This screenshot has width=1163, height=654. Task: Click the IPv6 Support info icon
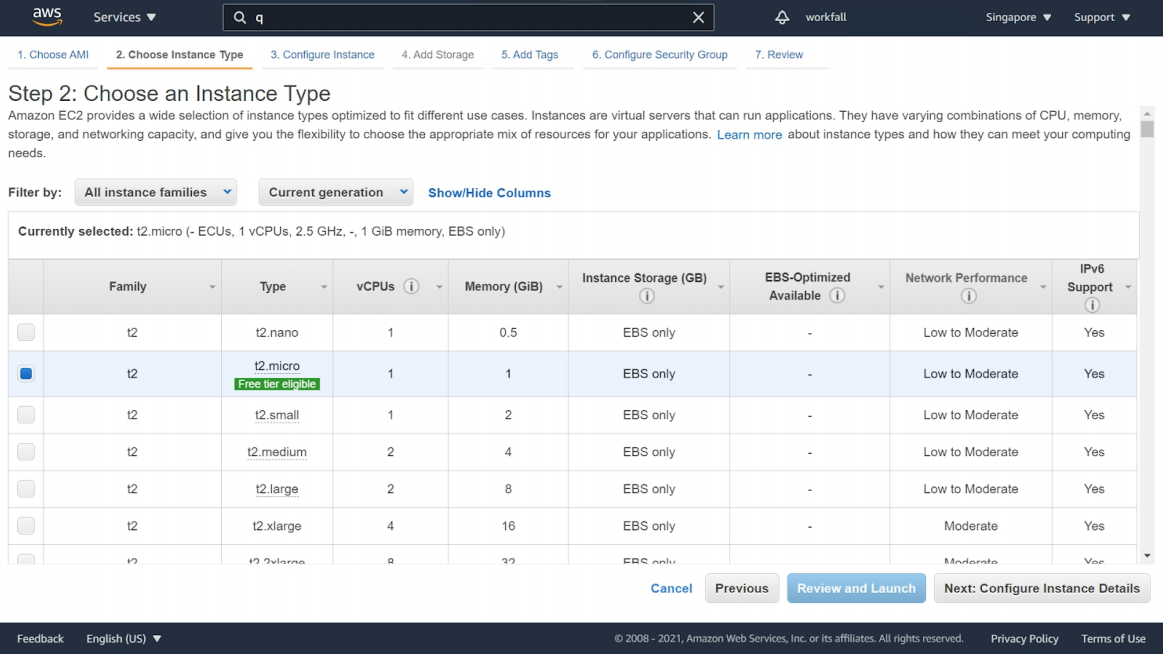pos(1092,305)
